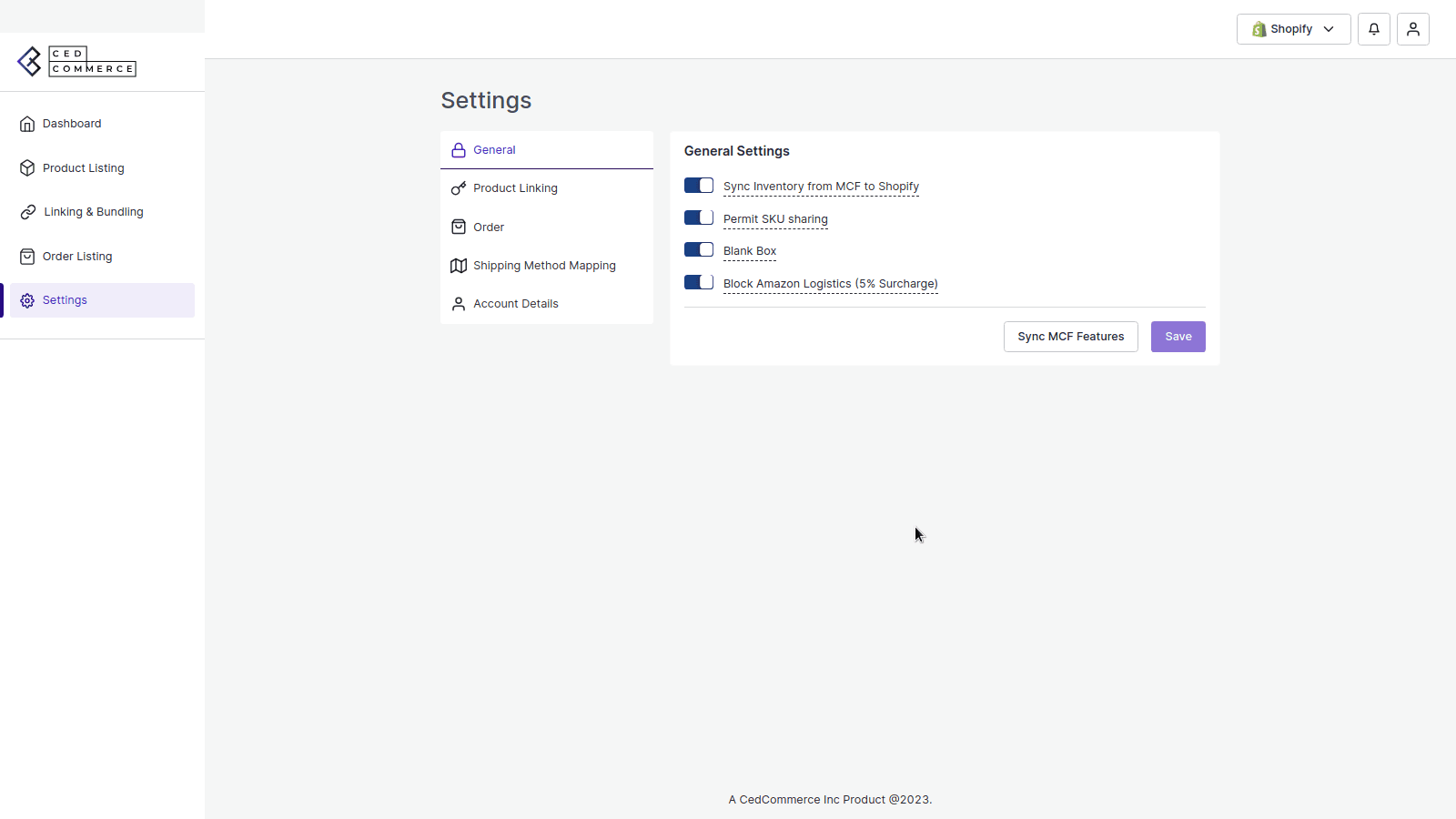The image size is (1456, 819).
Task: Switch to the Account Details tab
Action: 515,303
